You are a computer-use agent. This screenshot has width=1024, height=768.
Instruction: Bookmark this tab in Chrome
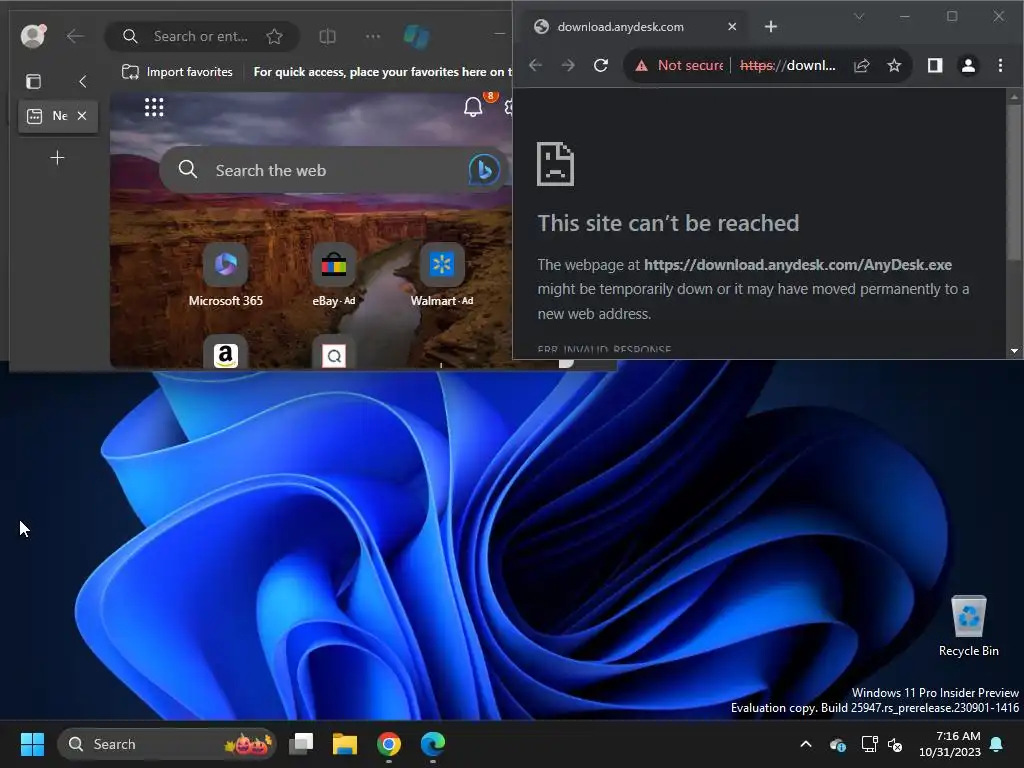click(894, 65)
